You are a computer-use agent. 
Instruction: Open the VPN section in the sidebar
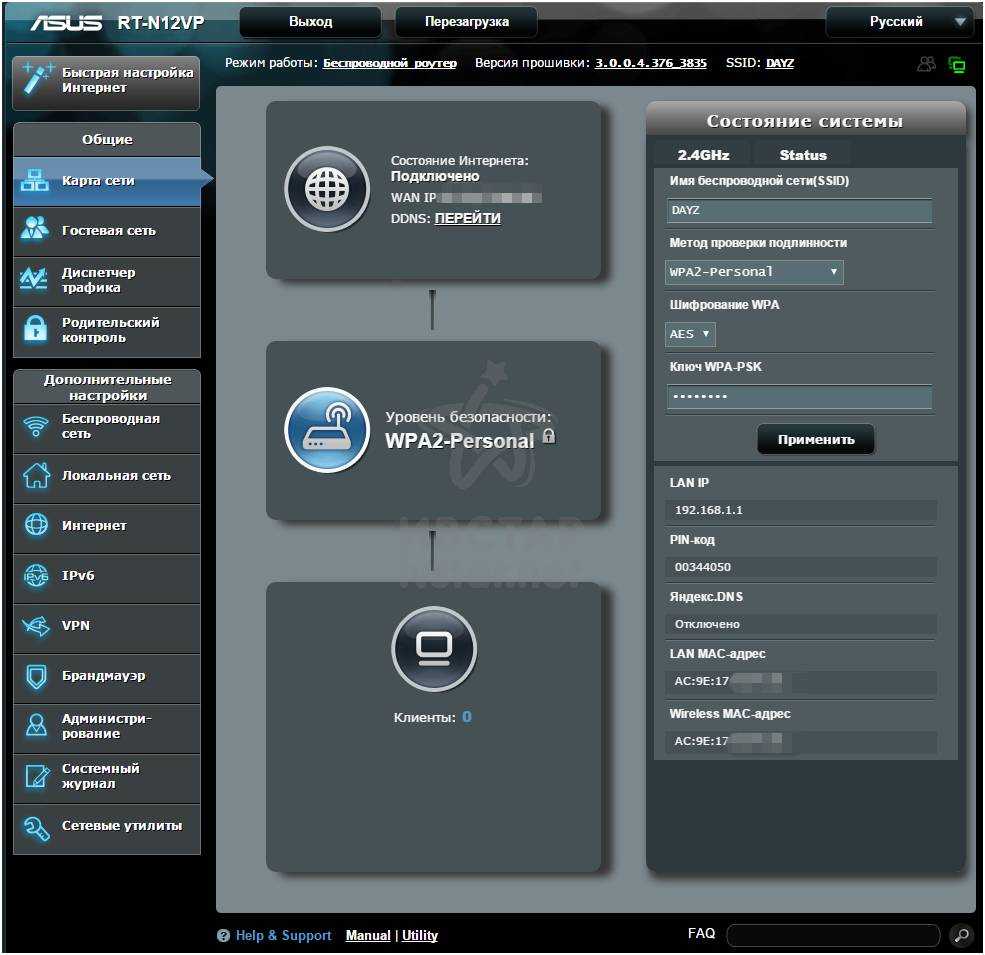coord(107,626)
